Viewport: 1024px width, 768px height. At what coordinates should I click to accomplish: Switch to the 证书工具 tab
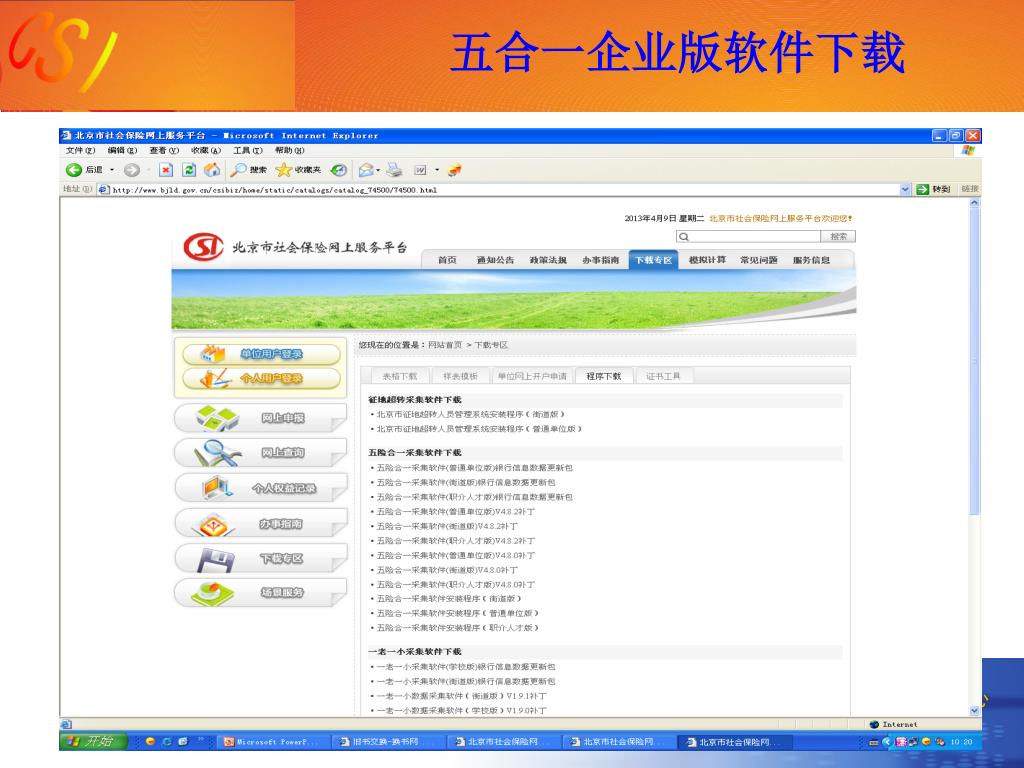pyautogui.click(x=663, y=376)
